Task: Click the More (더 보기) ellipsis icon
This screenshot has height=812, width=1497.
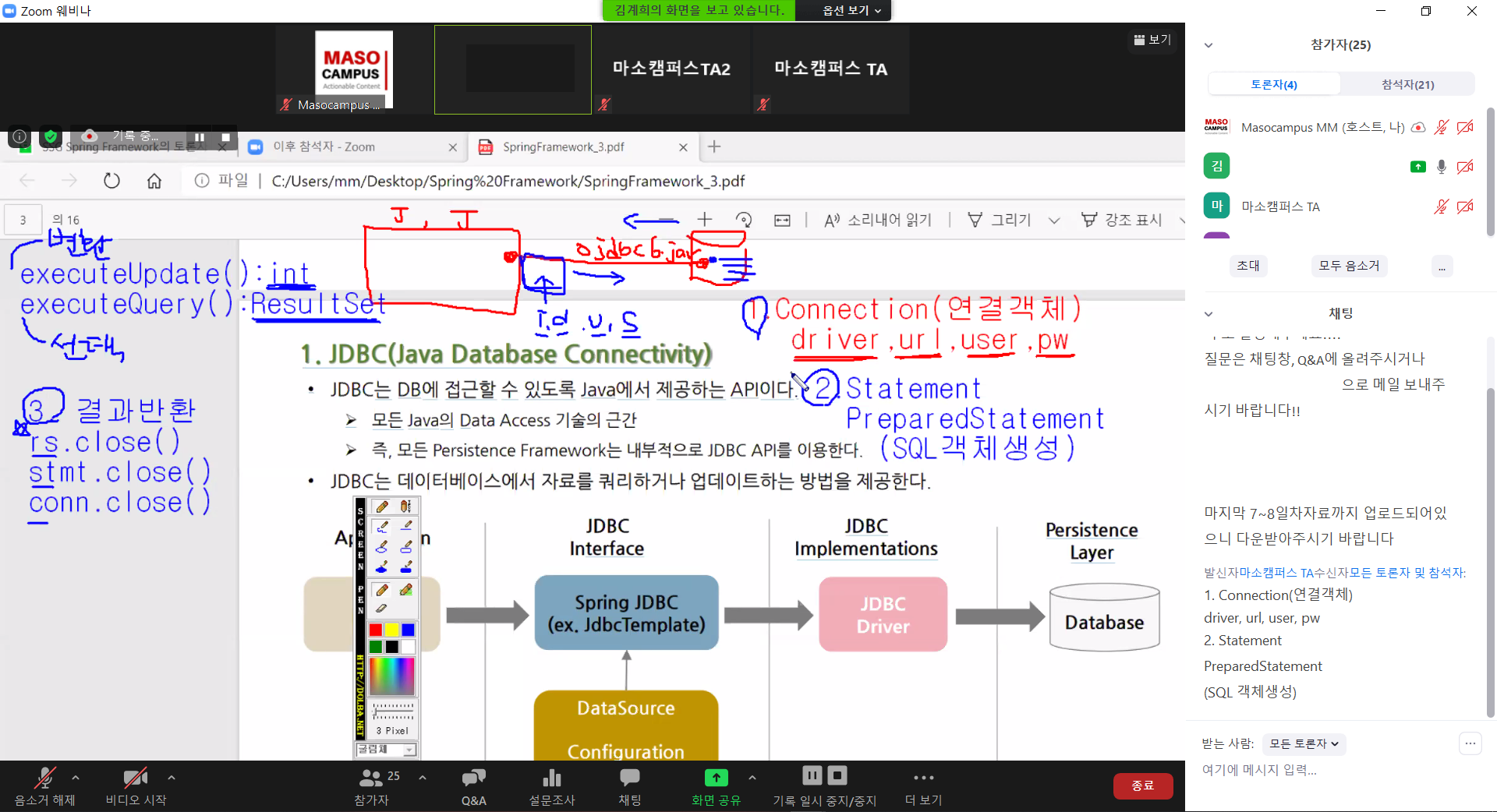Action: [923, 778]
